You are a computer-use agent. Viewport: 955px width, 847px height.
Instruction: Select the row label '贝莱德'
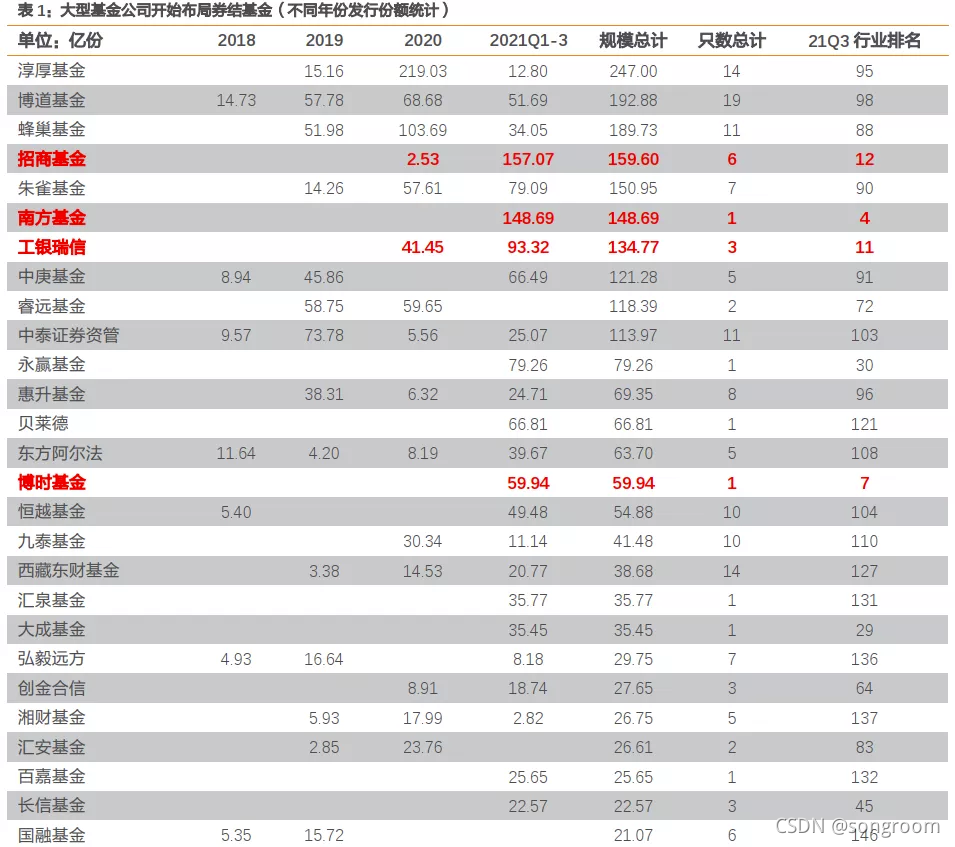click(x=43, y=423)
